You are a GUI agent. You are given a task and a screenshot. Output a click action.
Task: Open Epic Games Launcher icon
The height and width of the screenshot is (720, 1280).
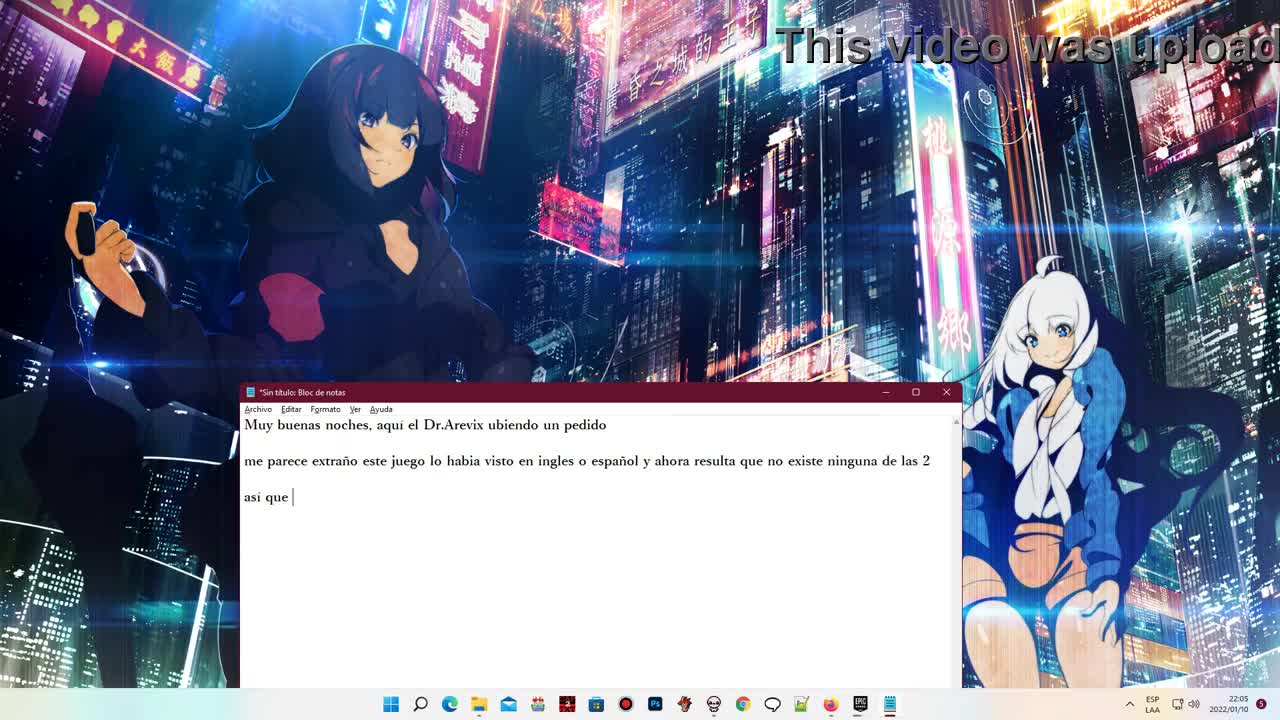coord(860,704)
